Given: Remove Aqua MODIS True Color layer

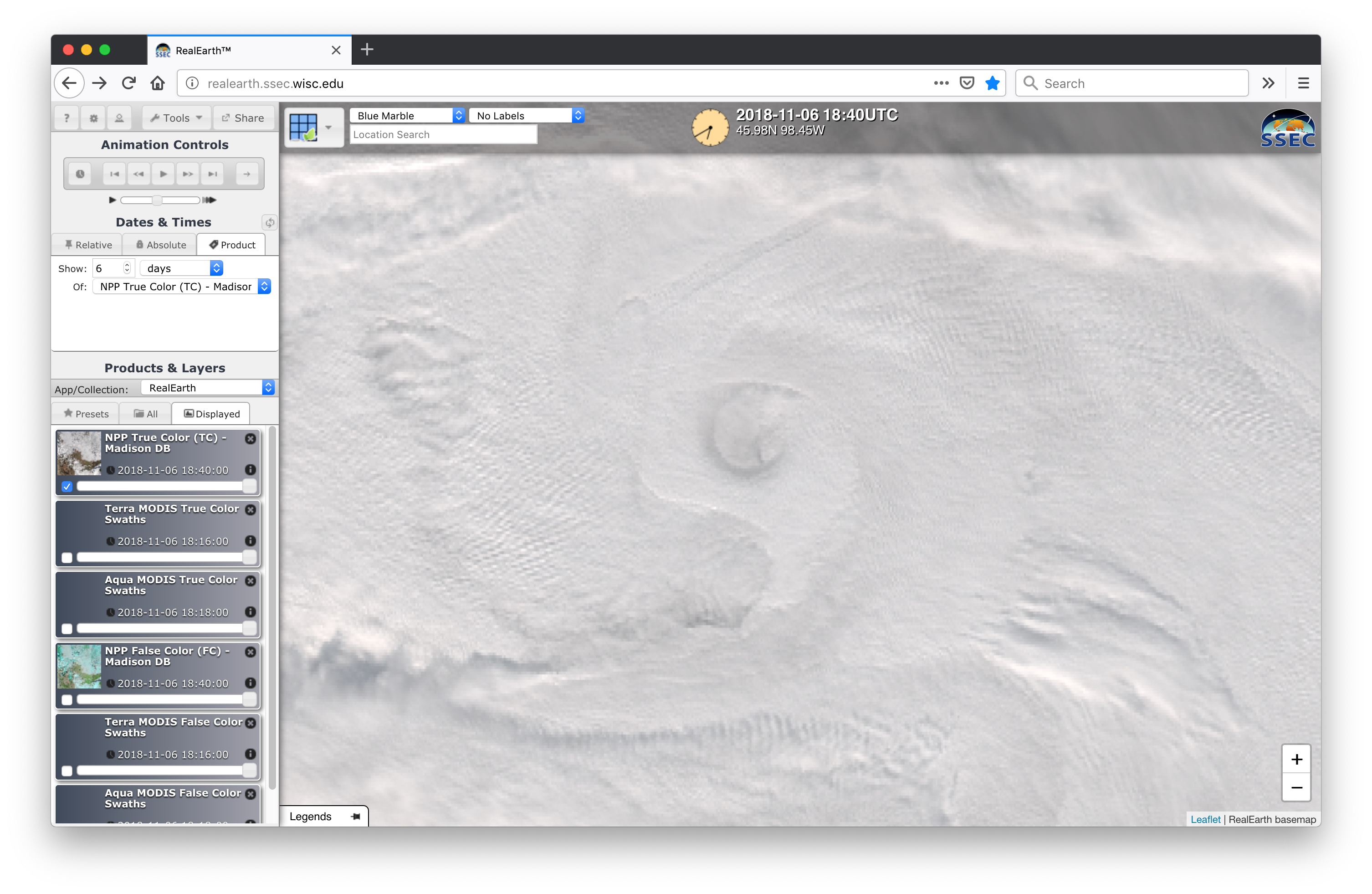Looking at the screenshot, I should tap(250, 581).
